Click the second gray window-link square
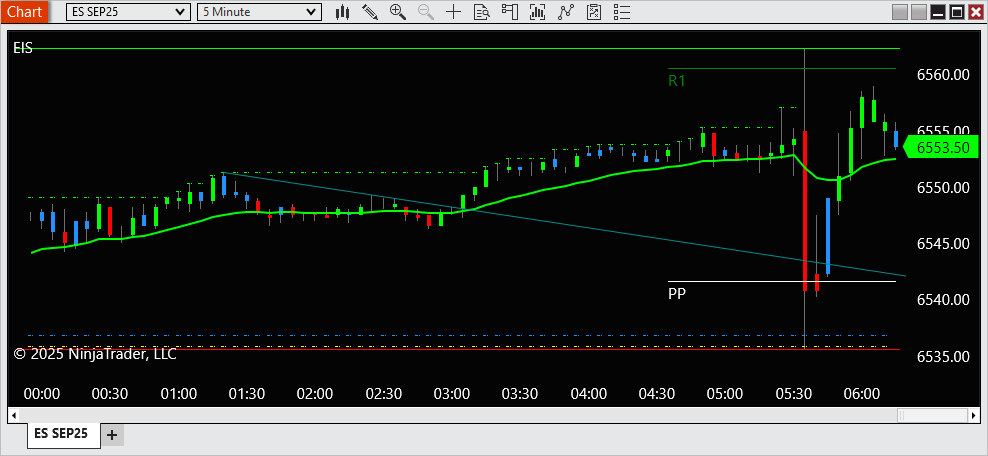This screenshot has width=988, height=456. [919, 12]
